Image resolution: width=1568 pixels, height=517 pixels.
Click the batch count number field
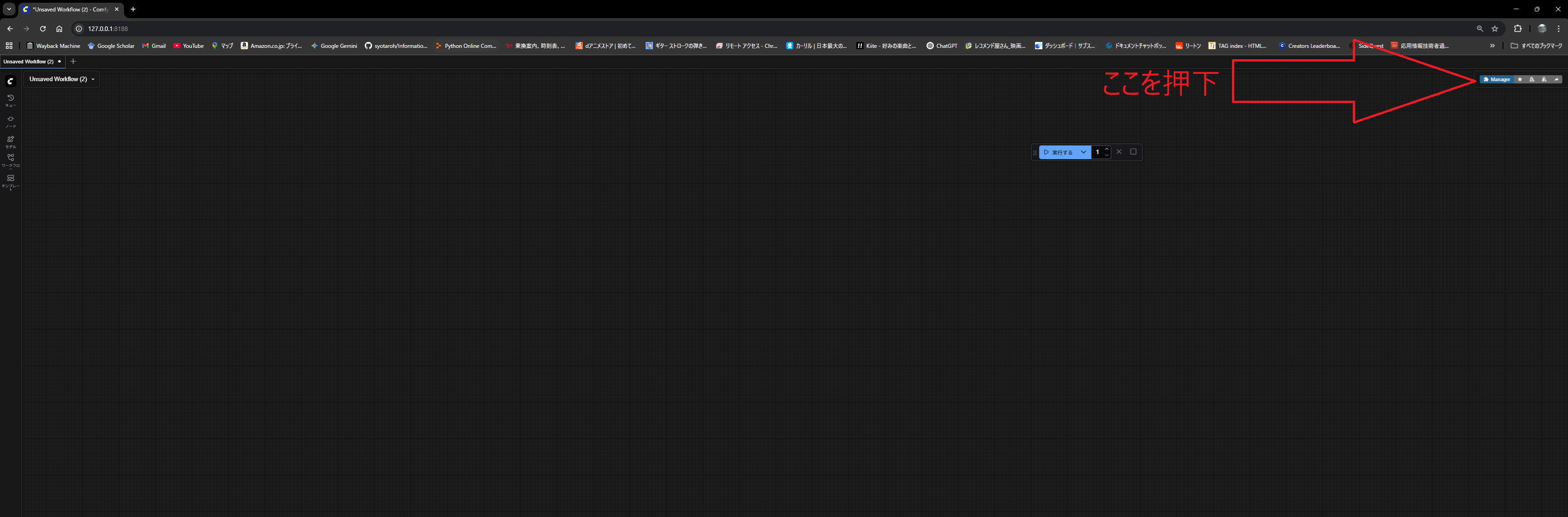(x=1097, y=152)
